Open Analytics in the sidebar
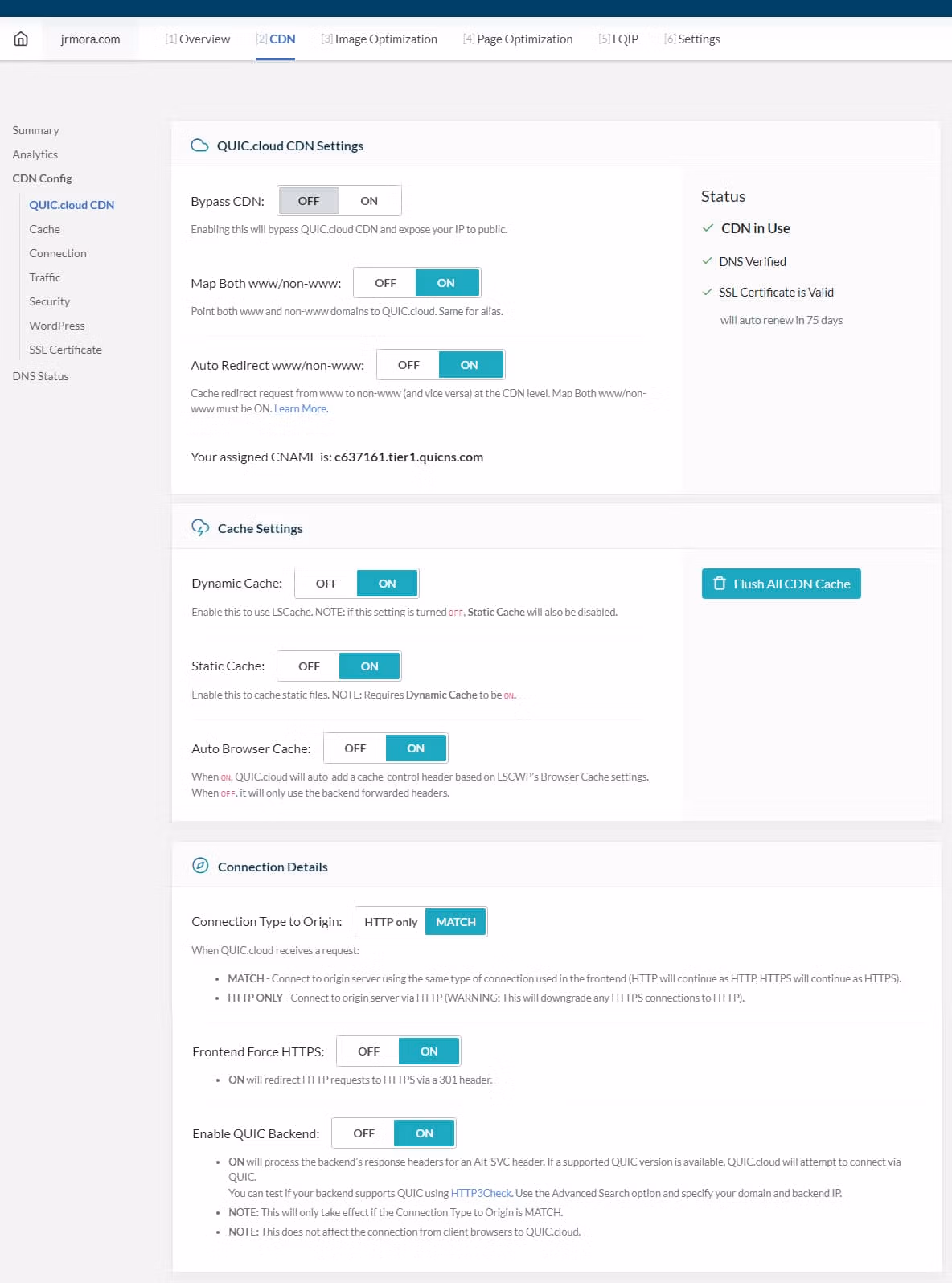Screen dimensions: 952x1283 coord(35,154)
